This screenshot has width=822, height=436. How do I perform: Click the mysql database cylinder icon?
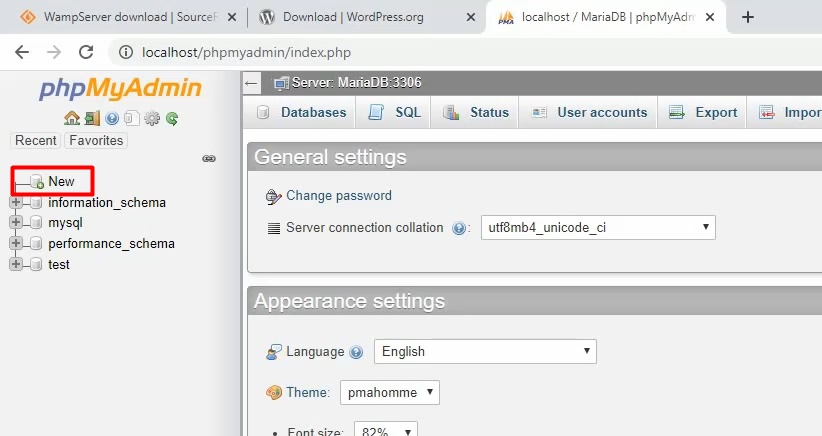36,223
